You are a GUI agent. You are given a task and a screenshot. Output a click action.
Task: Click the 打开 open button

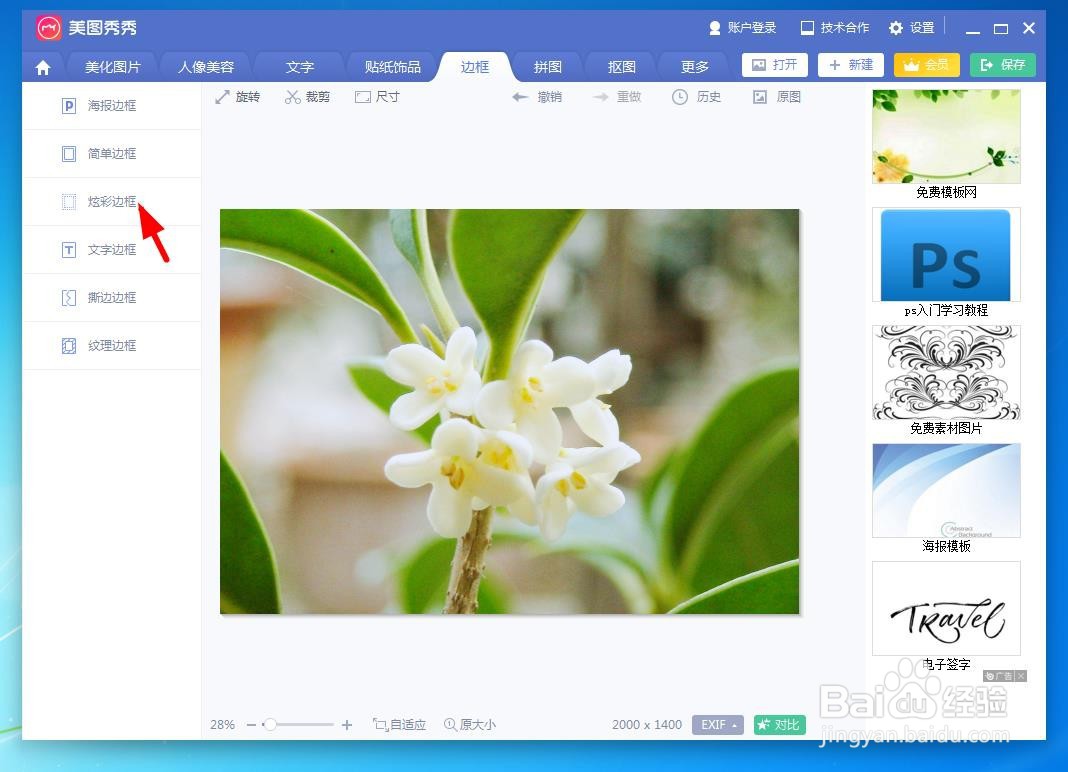[x=774, y=65]
